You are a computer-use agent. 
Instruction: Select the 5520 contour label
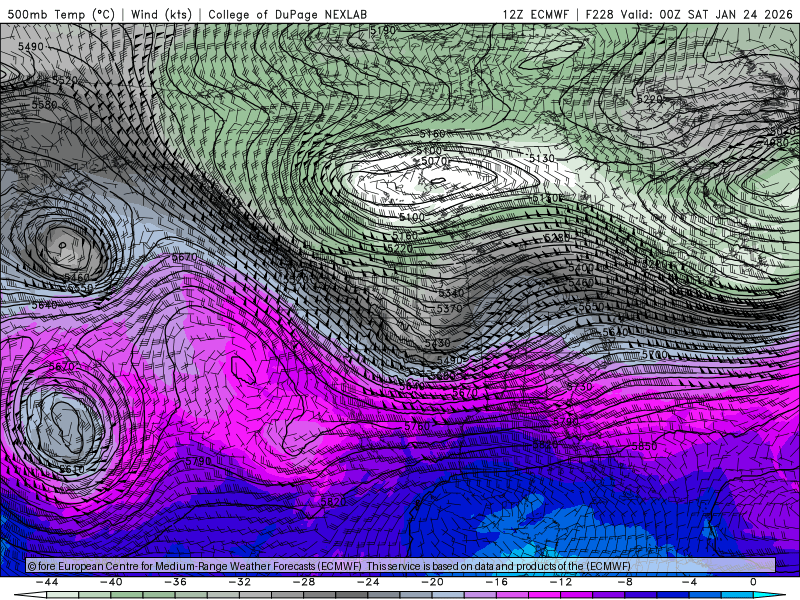point(64,80)
